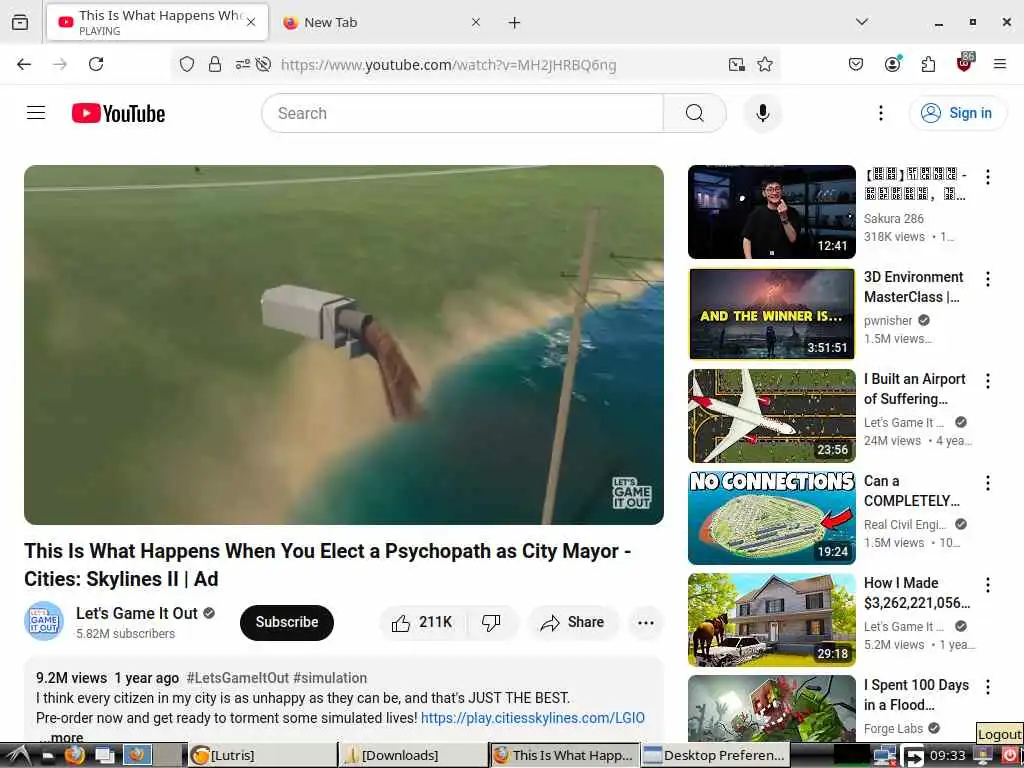Click the network icon in the system tray

click(884, 756)
